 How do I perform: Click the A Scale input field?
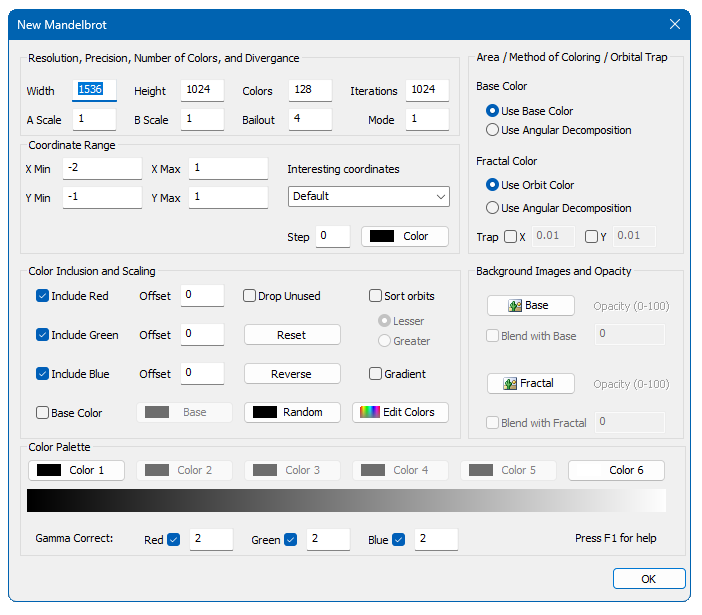click(94, 120)
